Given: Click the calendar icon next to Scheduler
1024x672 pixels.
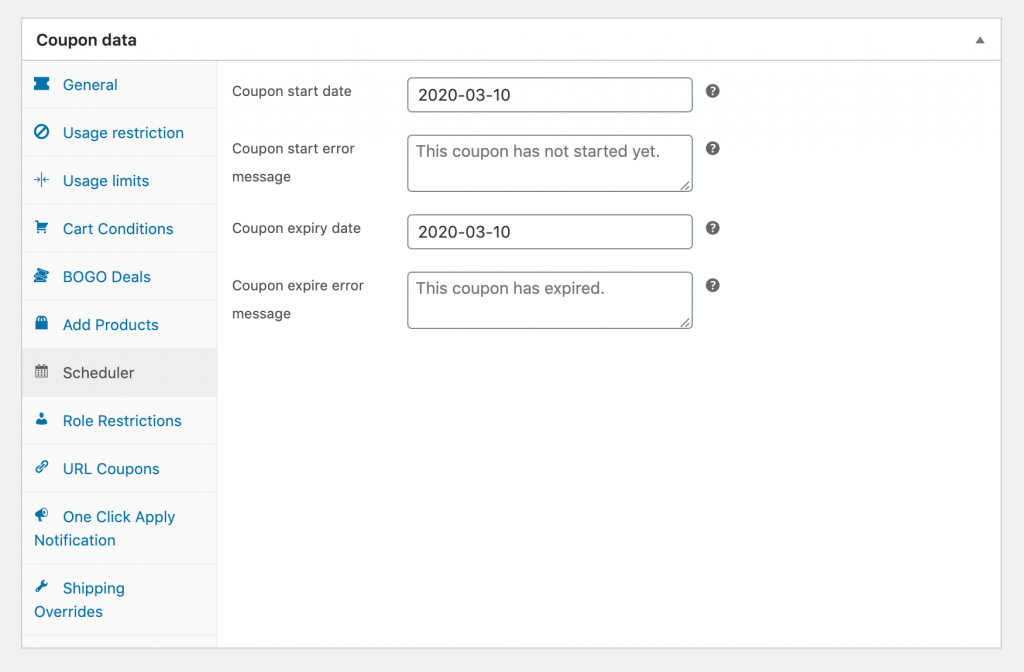Looking at the screenshot, I should click(41, 373).
